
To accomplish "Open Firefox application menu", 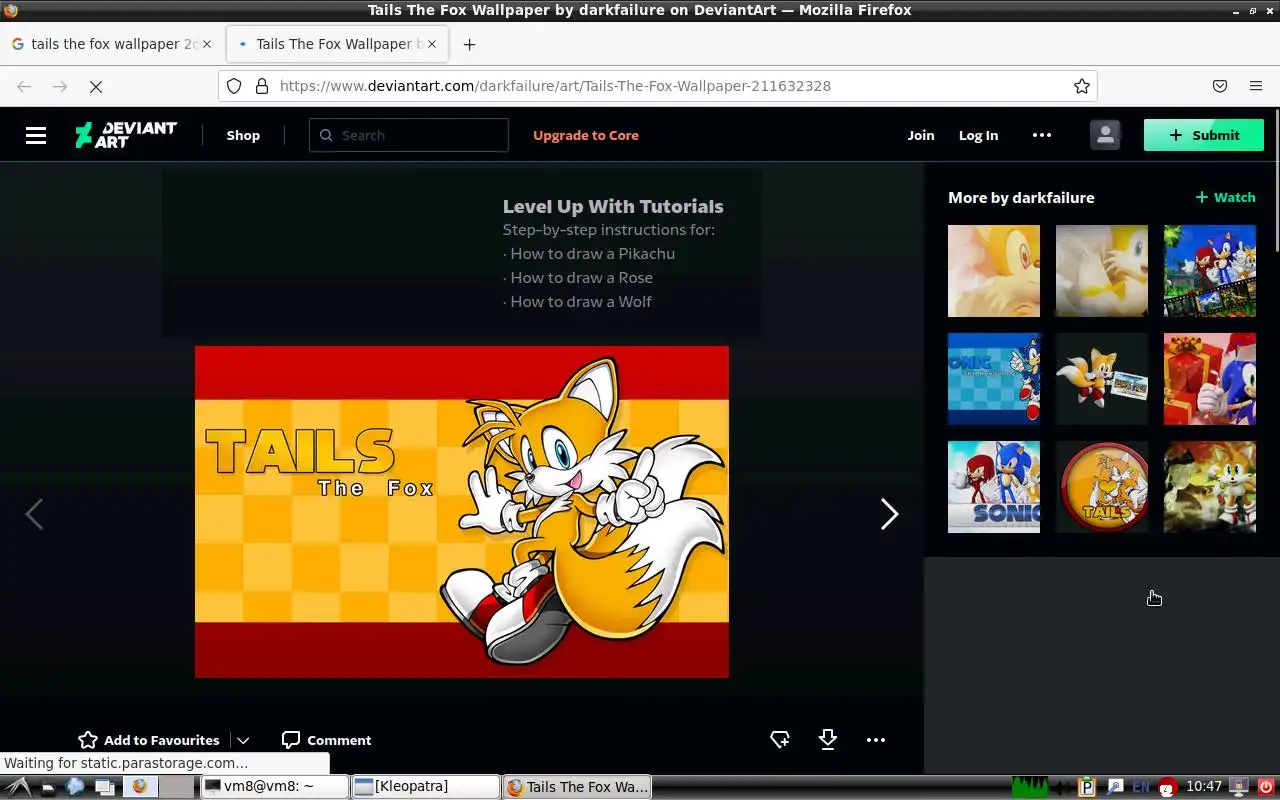I will pyautogui.click(x=1256, y=86).
